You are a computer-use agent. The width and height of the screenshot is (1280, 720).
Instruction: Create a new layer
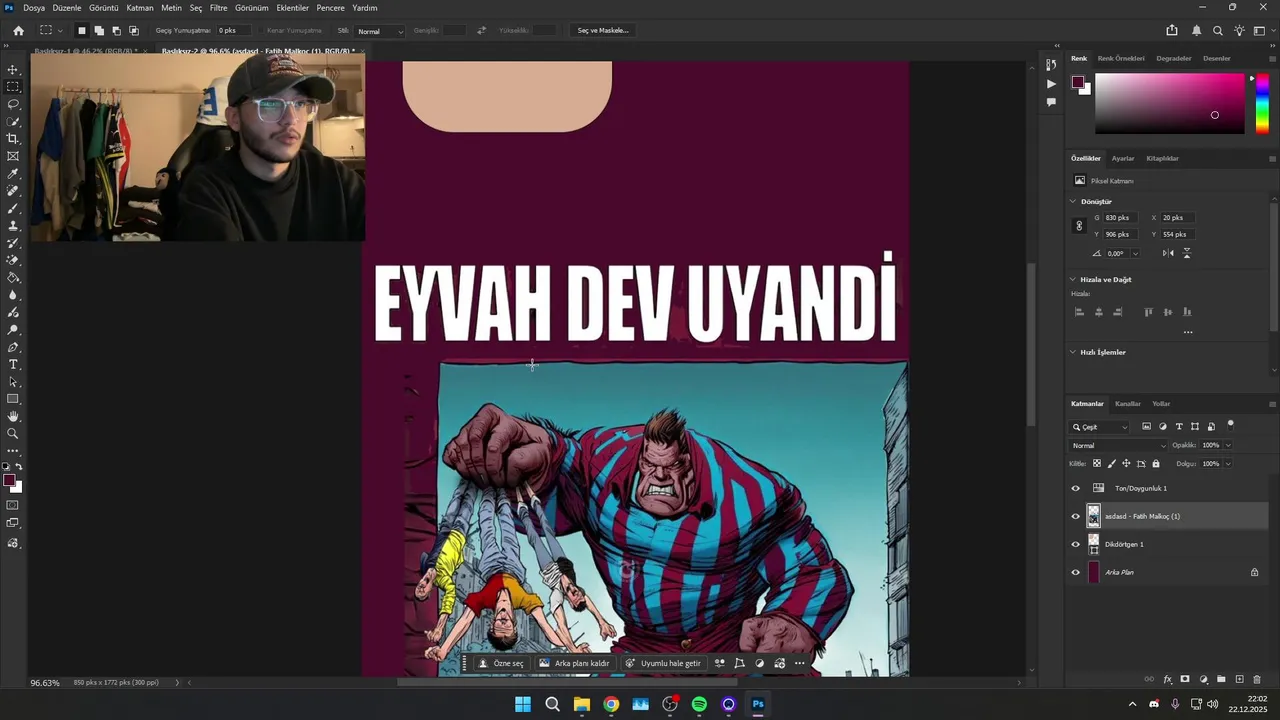coord(1239,679)
